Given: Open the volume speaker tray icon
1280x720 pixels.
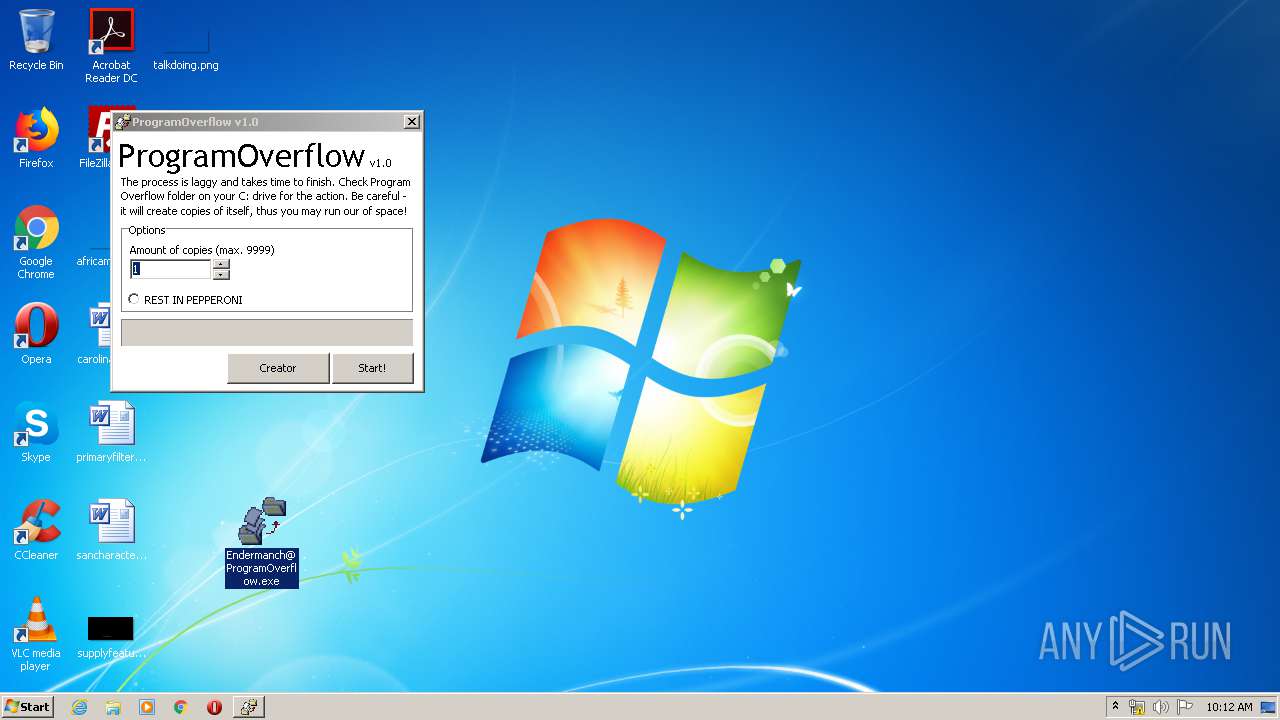Looking at the screenshot, I should (x=1161, y=707).
